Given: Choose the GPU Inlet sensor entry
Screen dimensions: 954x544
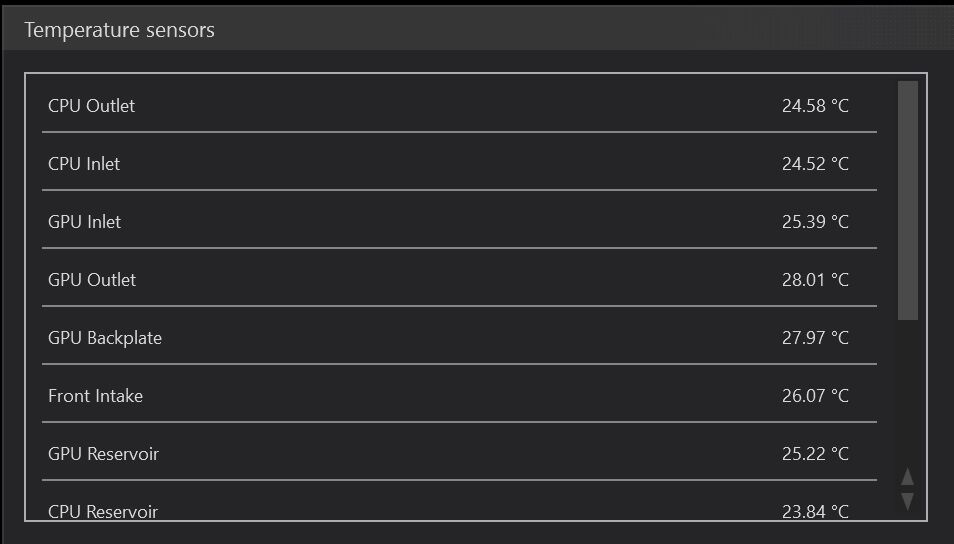Looking at the screenshot, I should (x=84, y=222).
